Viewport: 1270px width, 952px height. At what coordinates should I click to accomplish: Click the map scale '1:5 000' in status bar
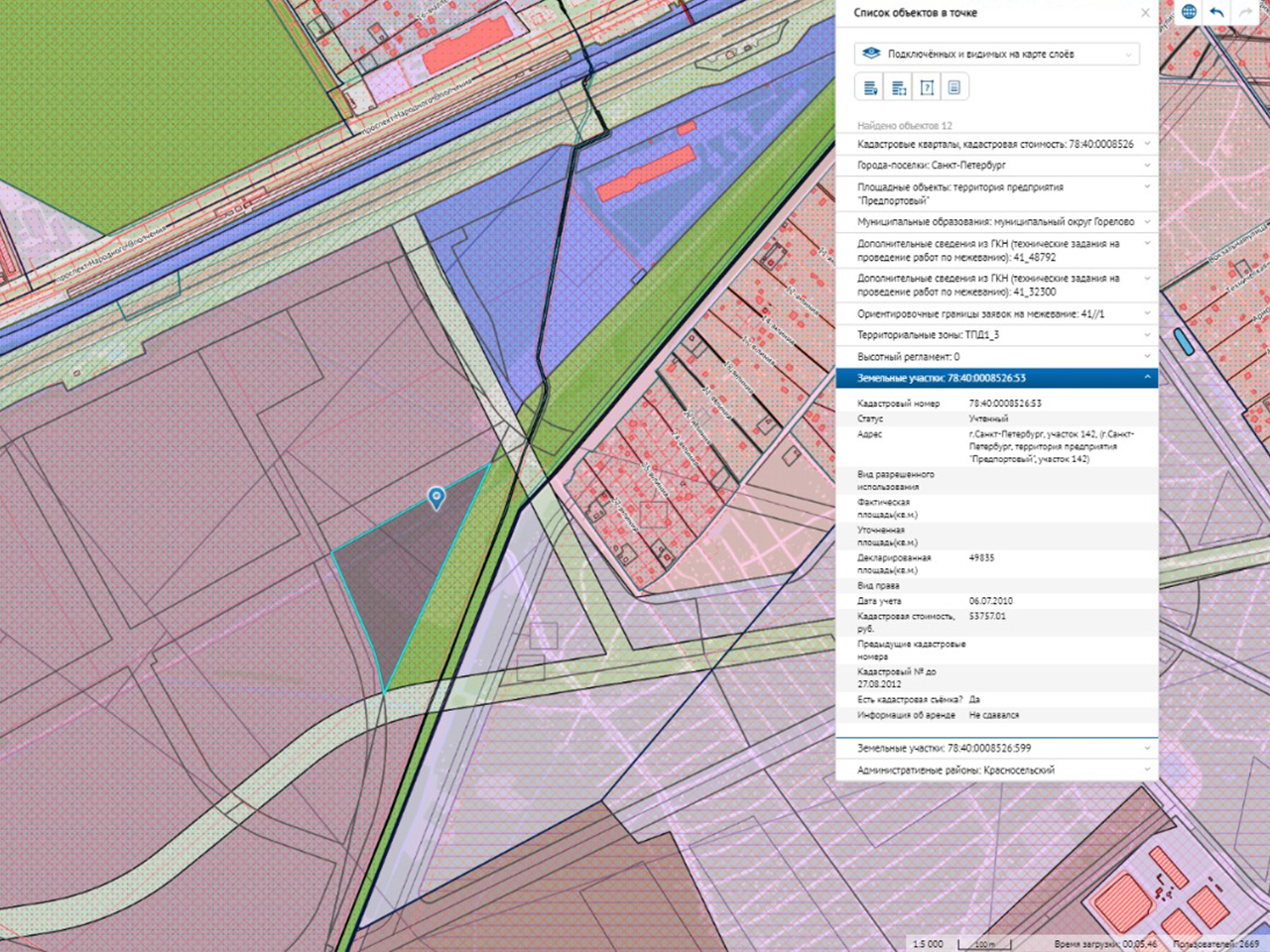point(928,944)
